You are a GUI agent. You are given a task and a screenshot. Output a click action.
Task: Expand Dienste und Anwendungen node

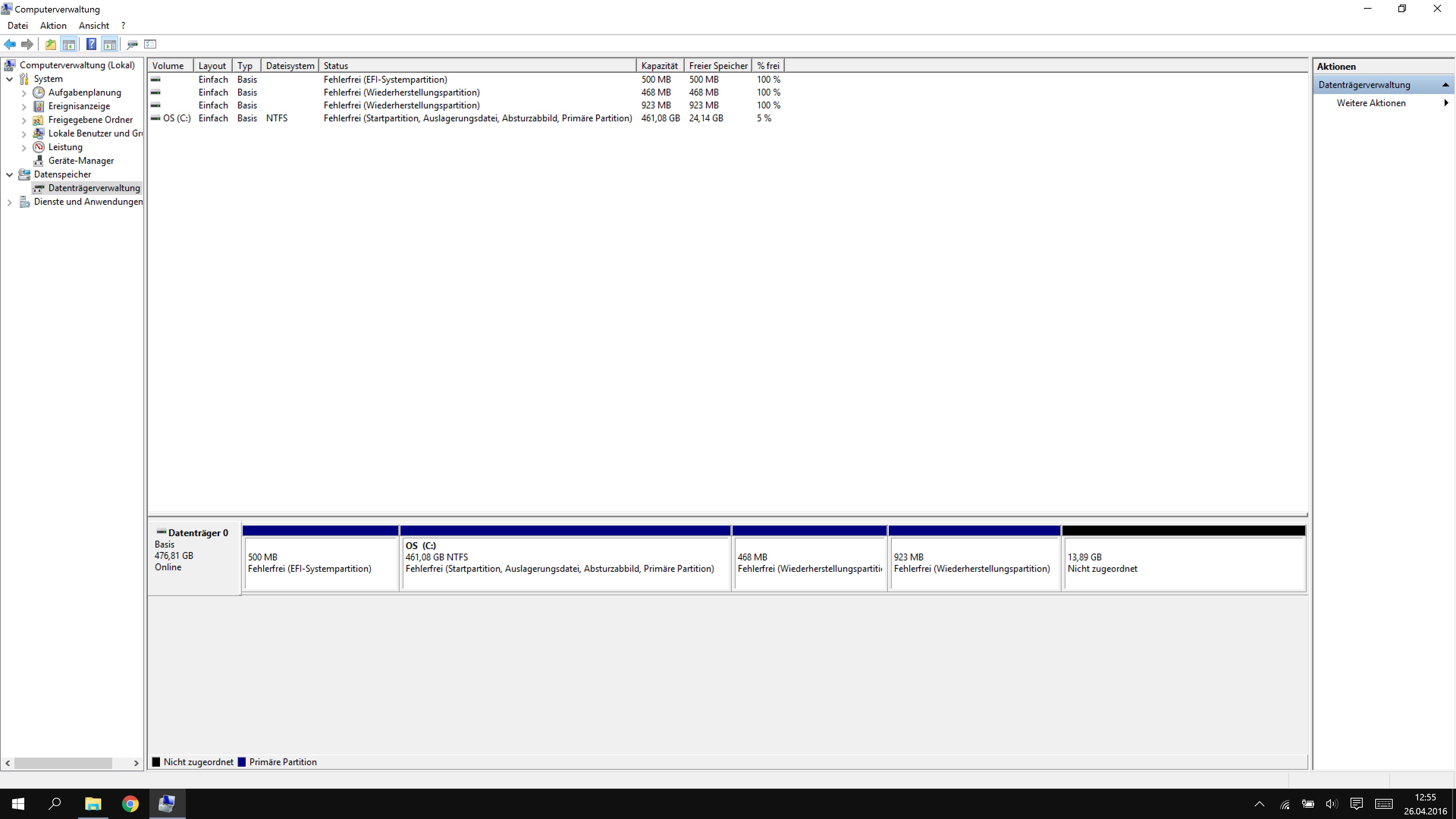tap(9, 202)
